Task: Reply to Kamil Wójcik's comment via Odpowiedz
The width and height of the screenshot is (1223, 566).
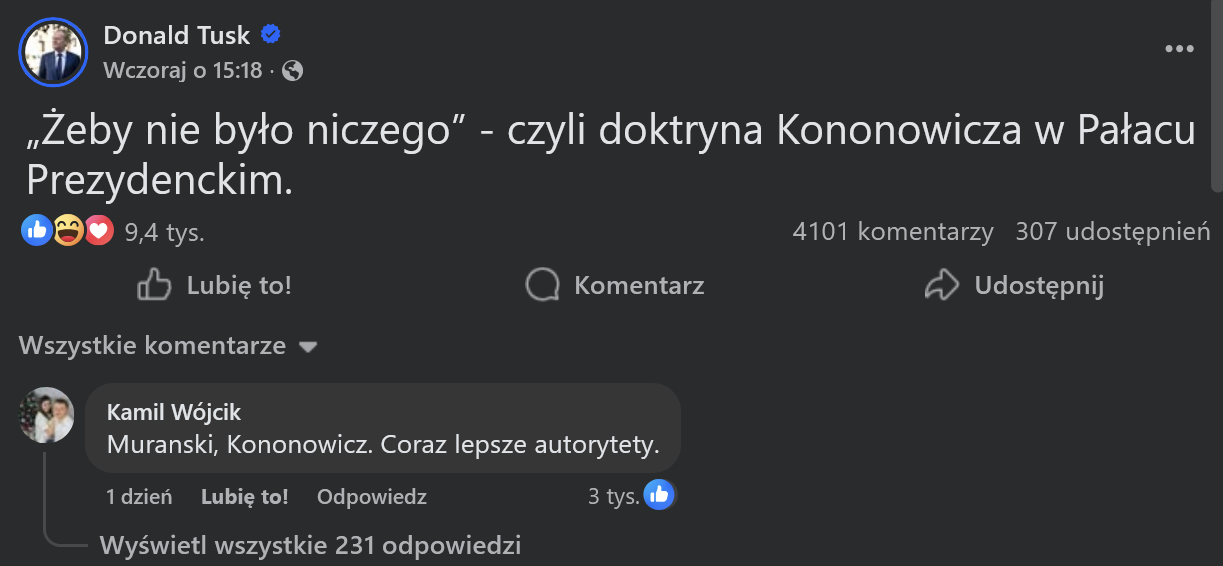Action: pos(371,496)
